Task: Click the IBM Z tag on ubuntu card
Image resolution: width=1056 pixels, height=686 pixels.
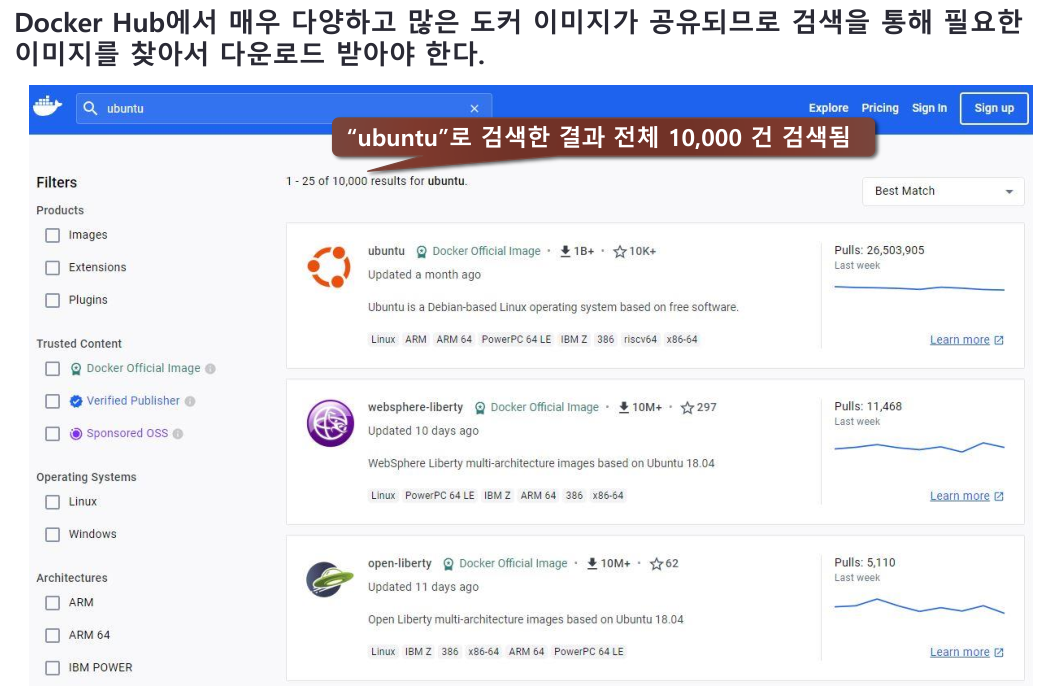Action: point(574,339)
